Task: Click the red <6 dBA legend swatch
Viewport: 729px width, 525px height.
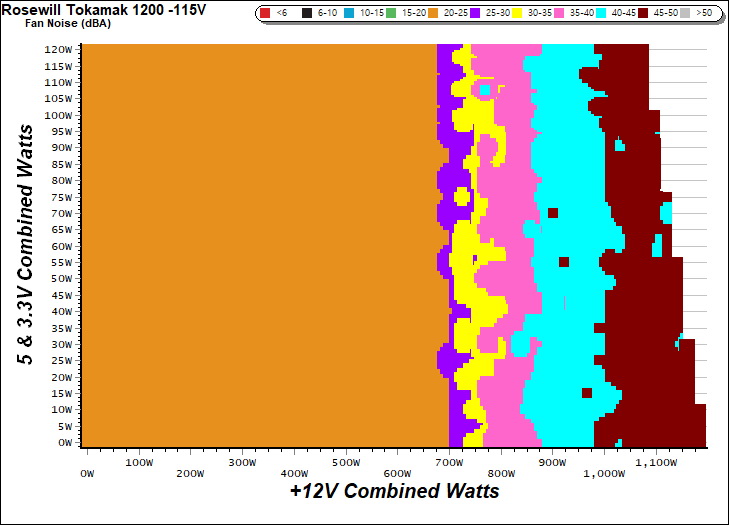Action: pyautogui.click(x=266, y=13)
